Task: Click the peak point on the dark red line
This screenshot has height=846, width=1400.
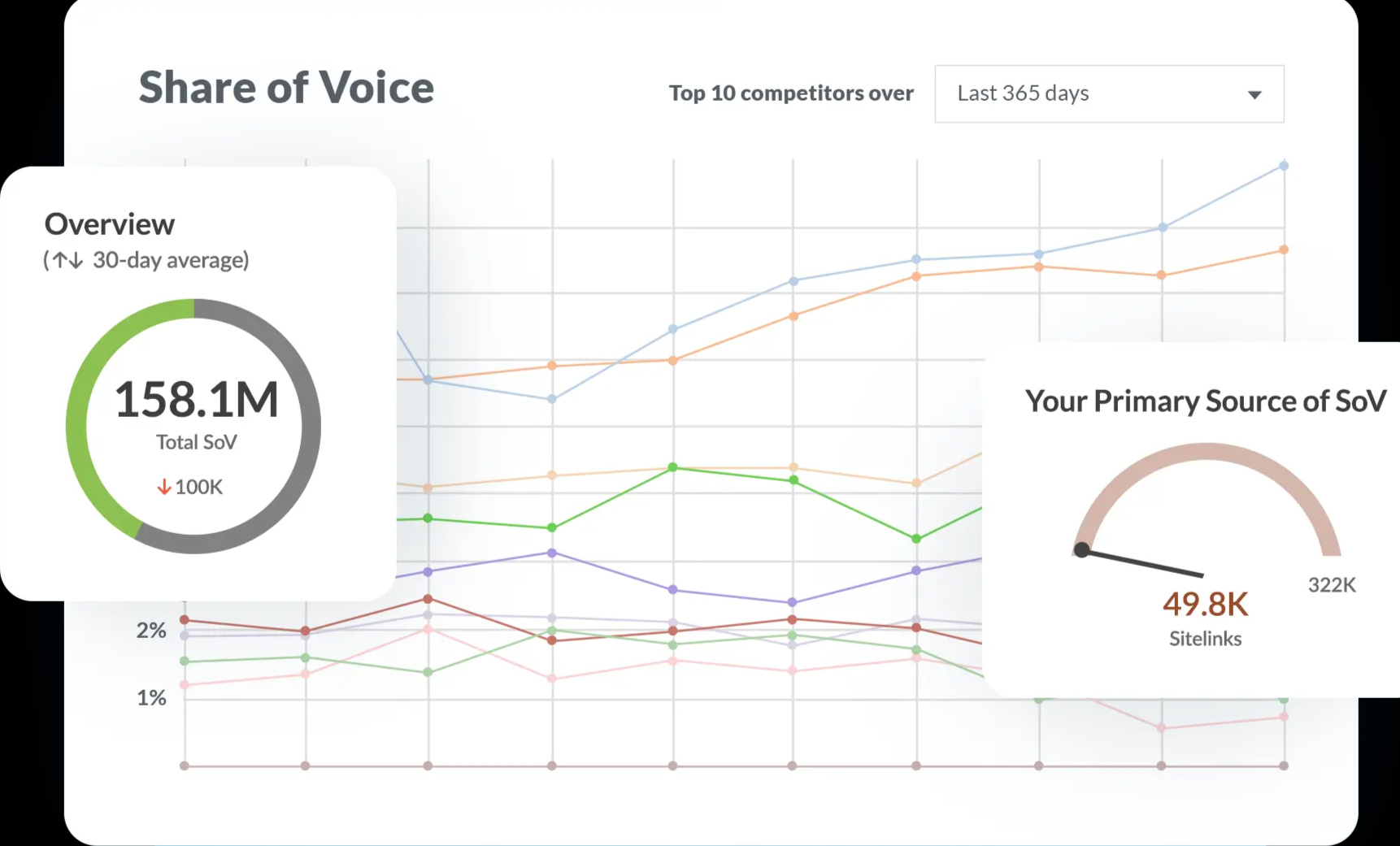Action: pos(428,599)
